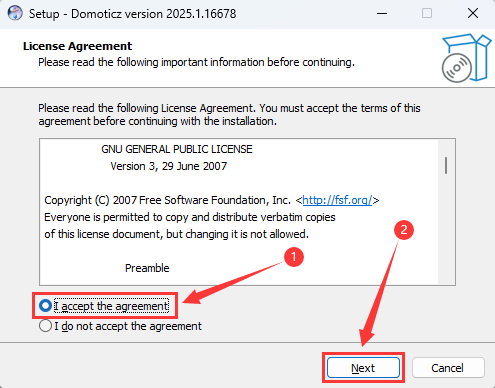Open the http://fsf.org/ link
This screenshot has height=388, width=495.
(337, 200)
